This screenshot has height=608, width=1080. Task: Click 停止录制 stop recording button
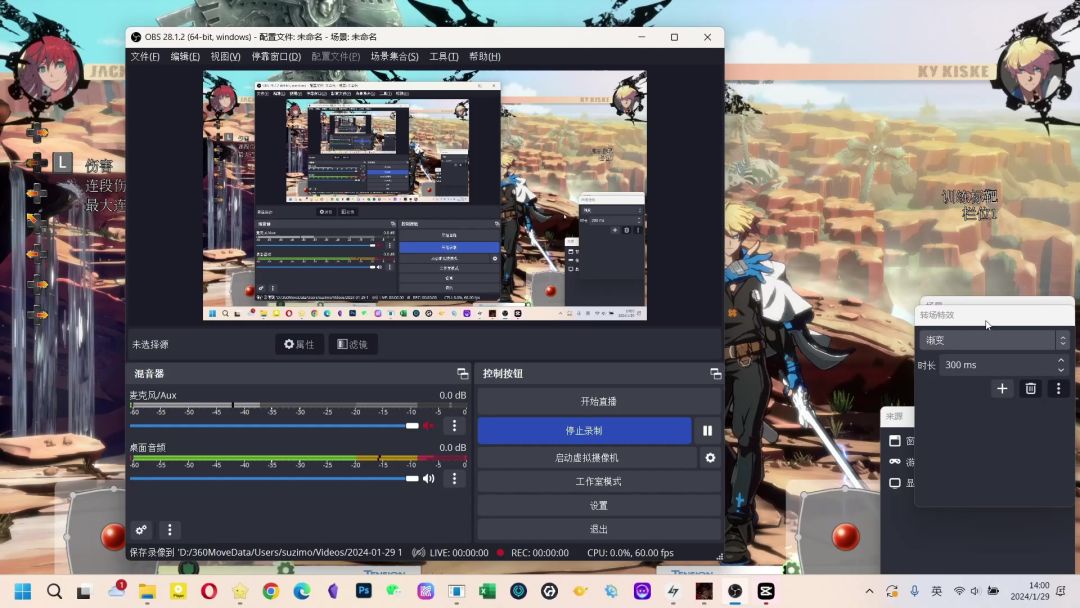pyautogui.click(x=584, y=430)
